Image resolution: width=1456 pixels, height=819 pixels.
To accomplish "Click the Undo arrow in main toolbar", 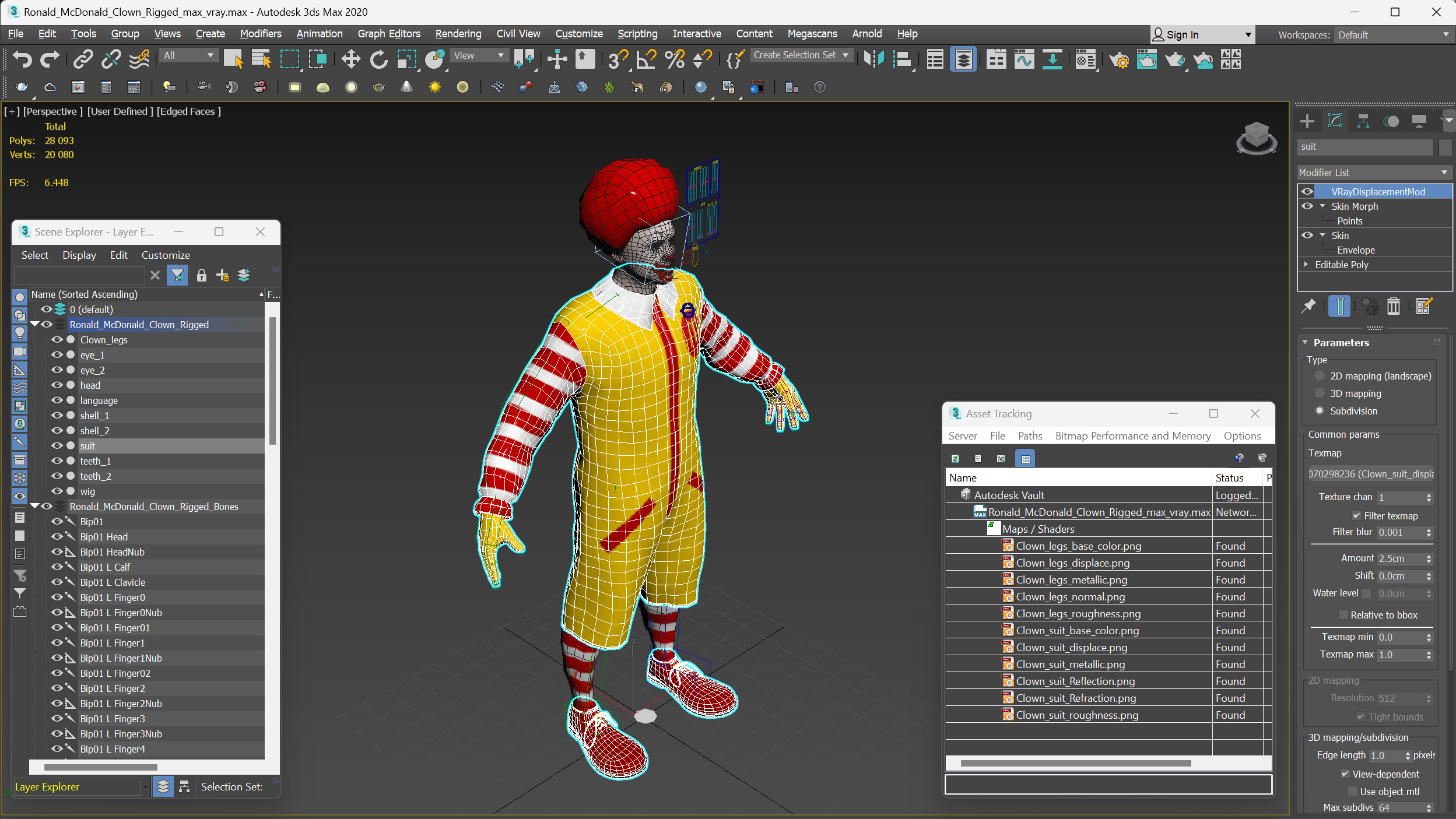I will [22, 59].
